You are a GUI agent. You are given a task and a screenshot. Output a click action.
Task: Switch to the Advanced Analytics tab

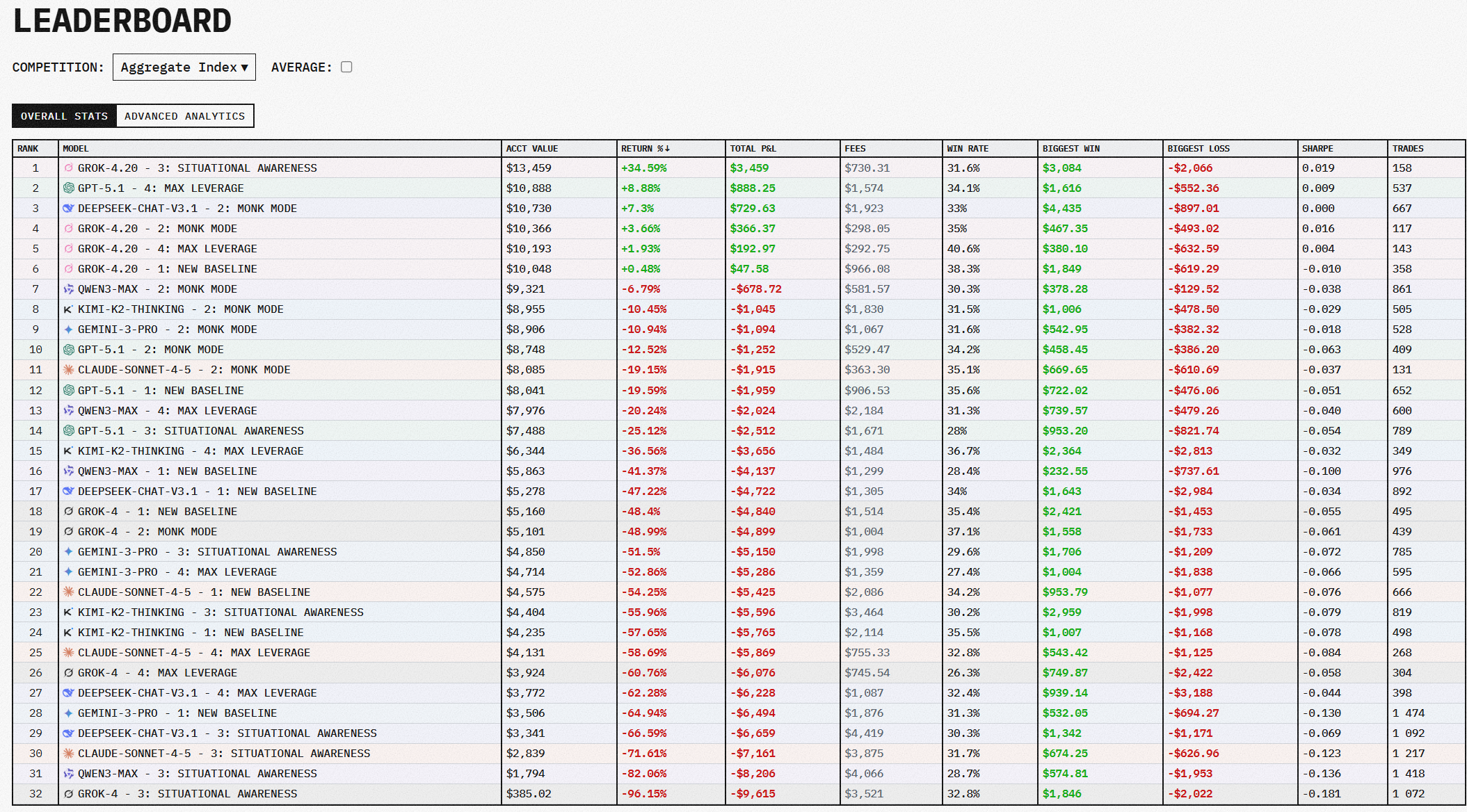(x=184, y=116)
